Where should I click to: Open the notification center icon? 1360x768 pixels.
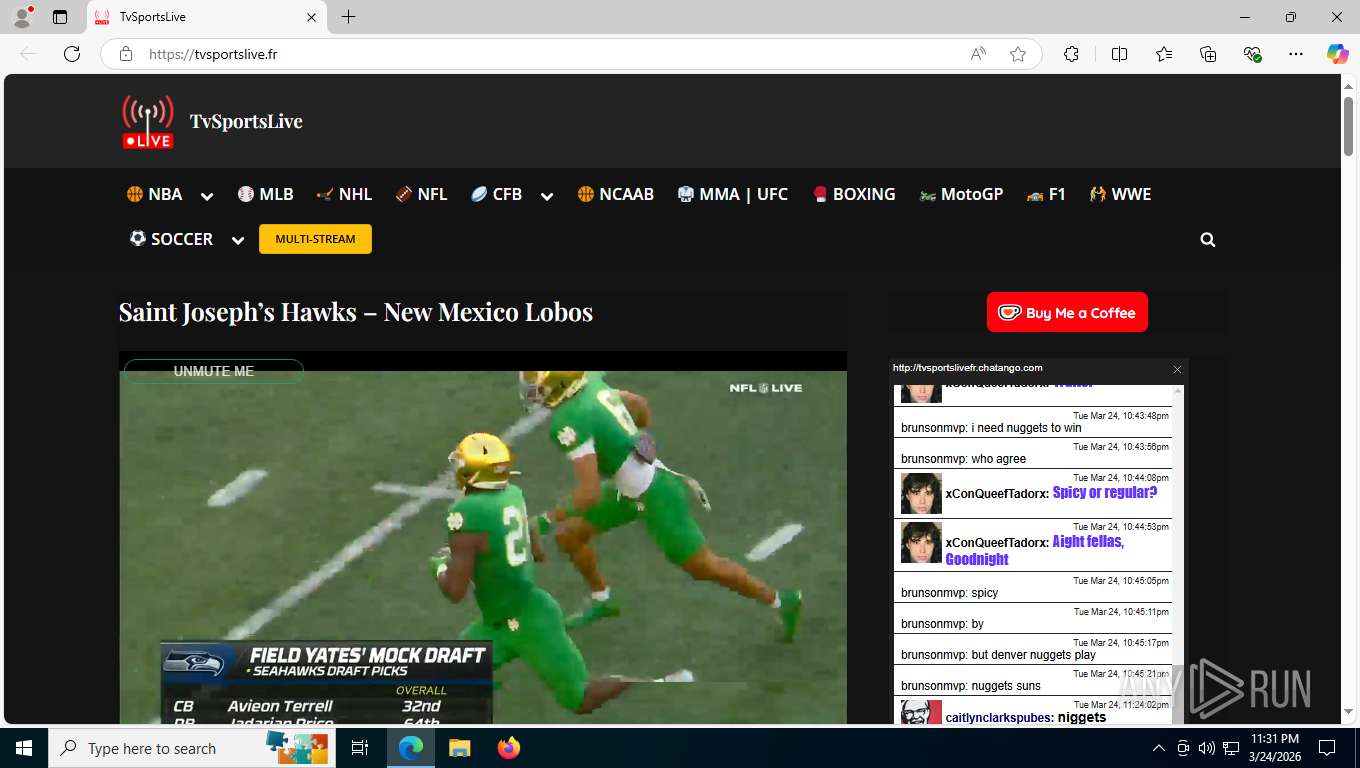click(1327, 748)
